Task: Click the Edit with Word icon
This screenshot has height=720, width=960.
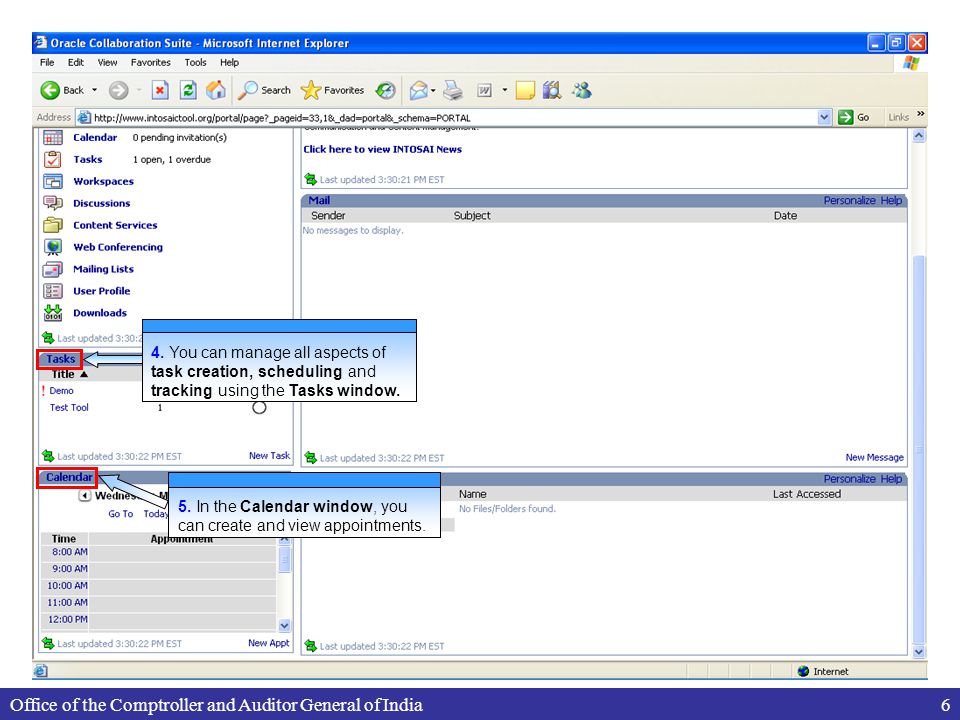Action: coord(484,91)
